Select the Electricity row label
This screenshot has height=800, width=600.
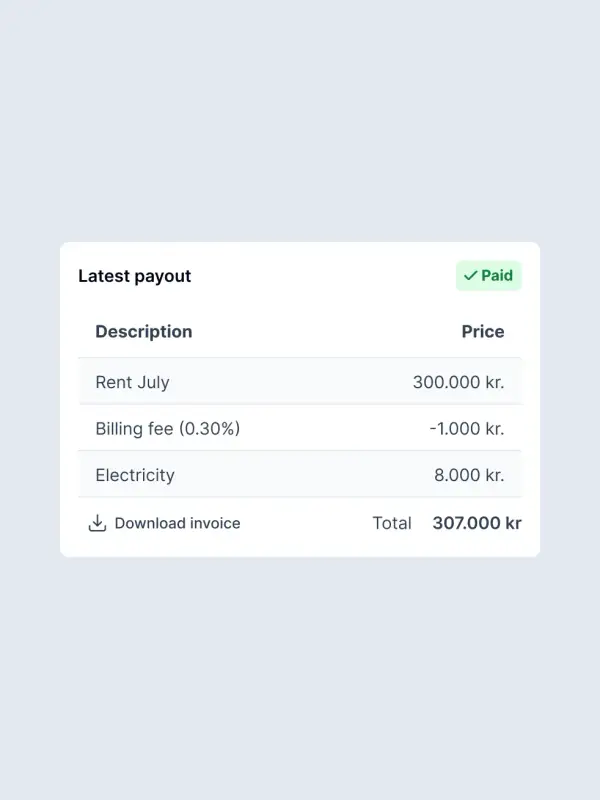tap(134, 475)
